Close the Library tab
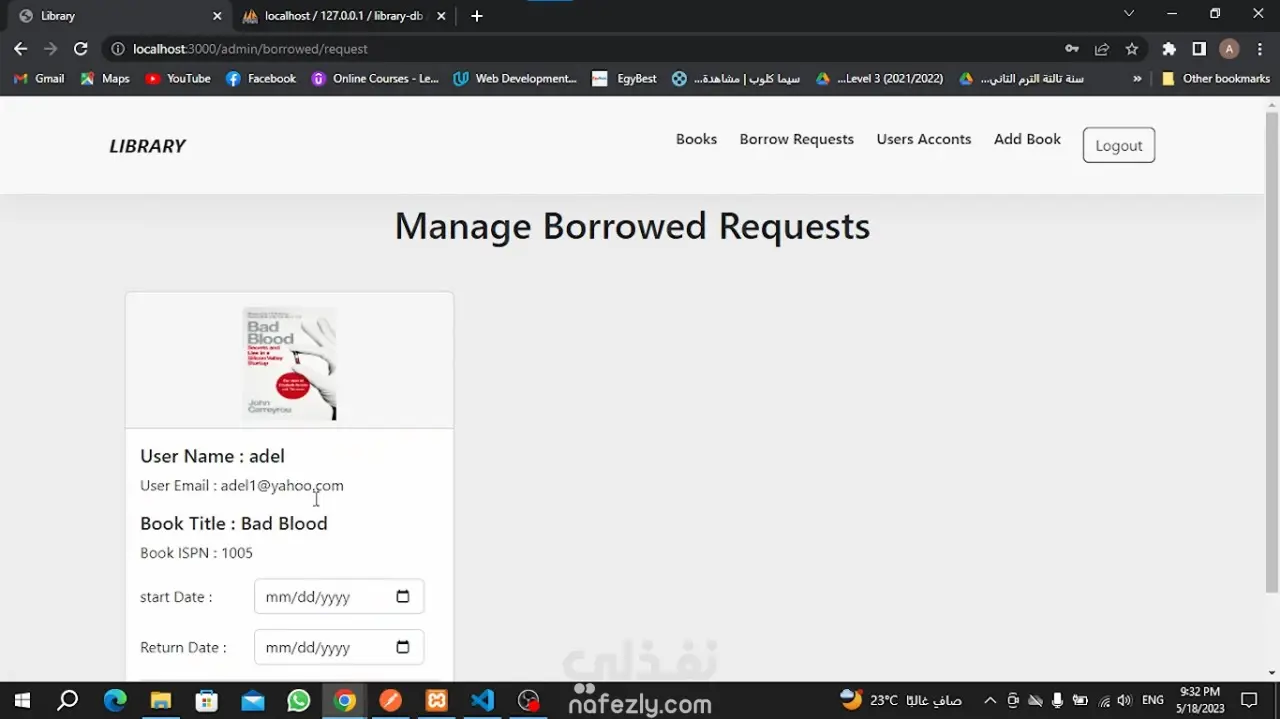Image resolution: width=1280 pixels, height=719 pixels. pos(217,16)
